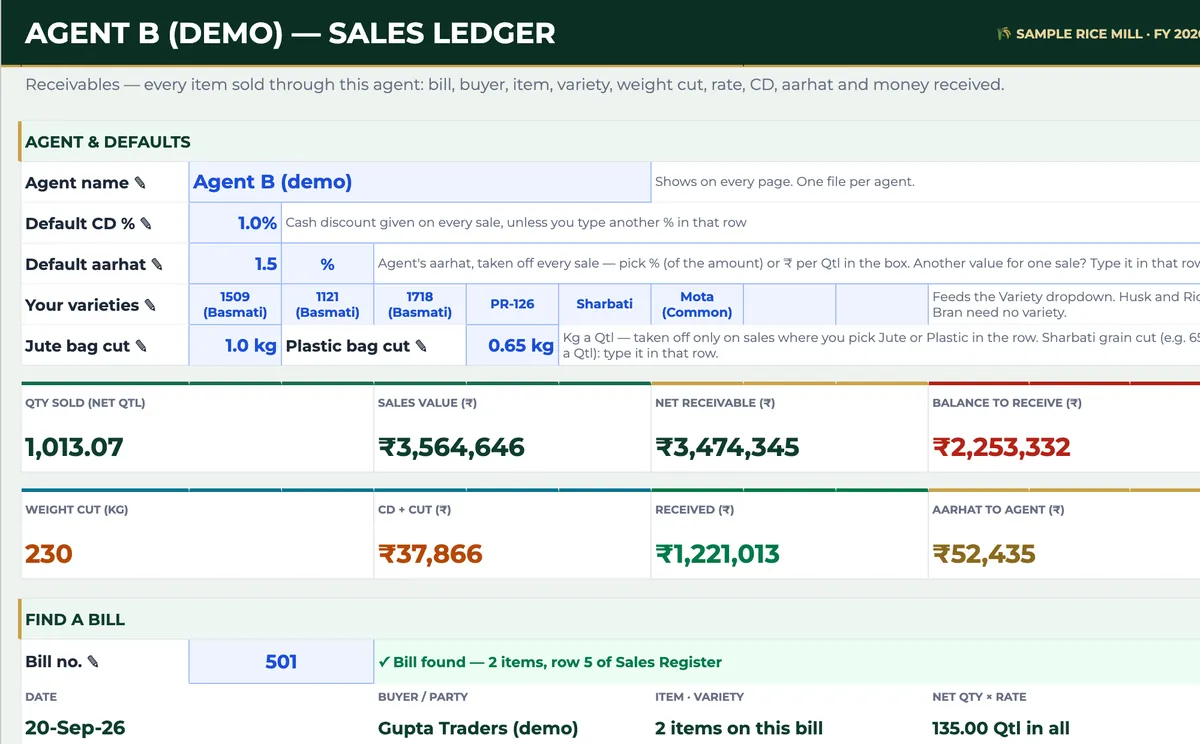Click the 'Feeds the Variety dropdown' note

pyautogui.click(x=1065, y=304)
